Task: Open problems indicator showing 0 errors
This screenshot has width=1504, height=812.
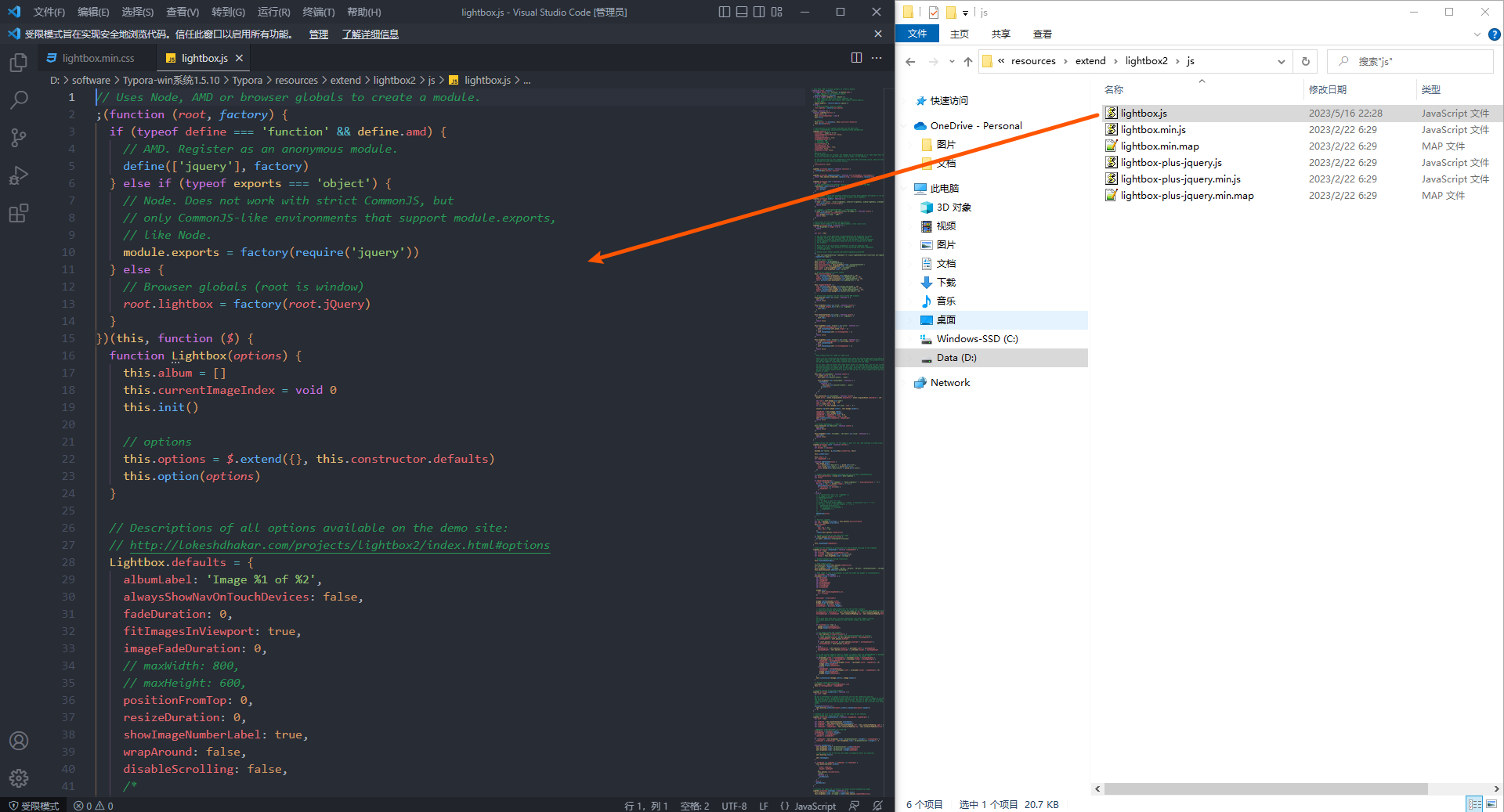Action: coord(93,806)
